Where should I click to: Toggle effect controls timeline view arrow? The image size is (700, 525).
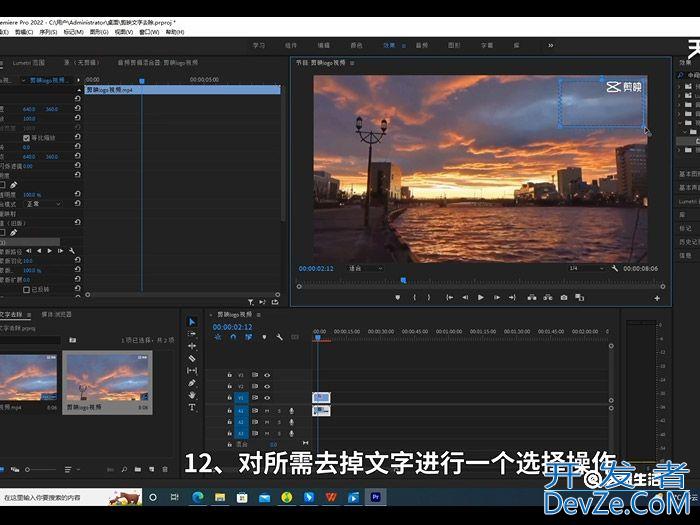click(79, 80)
